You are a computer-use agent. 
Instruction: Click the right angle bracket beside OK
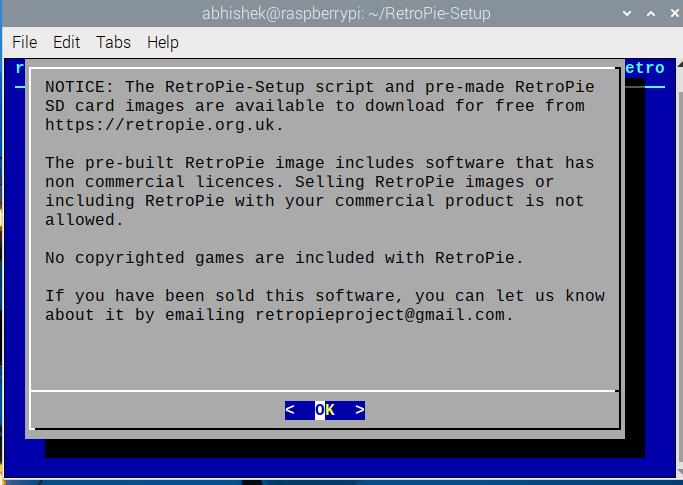coord(360,410)
